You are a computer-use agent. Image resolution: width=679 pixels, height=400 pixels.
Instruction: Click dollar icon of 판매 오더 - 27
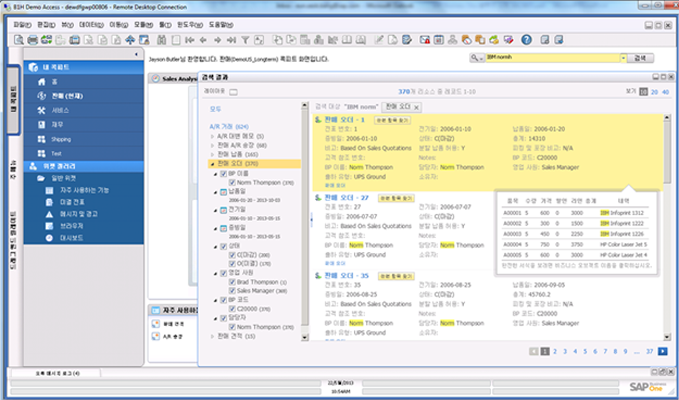(x=318, y=198)
